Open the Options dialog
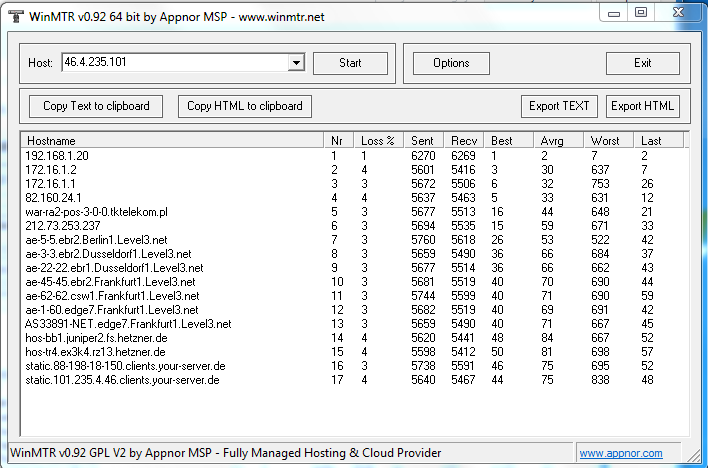The height and width of the screenshot is (468, 708). coord(451,63)
